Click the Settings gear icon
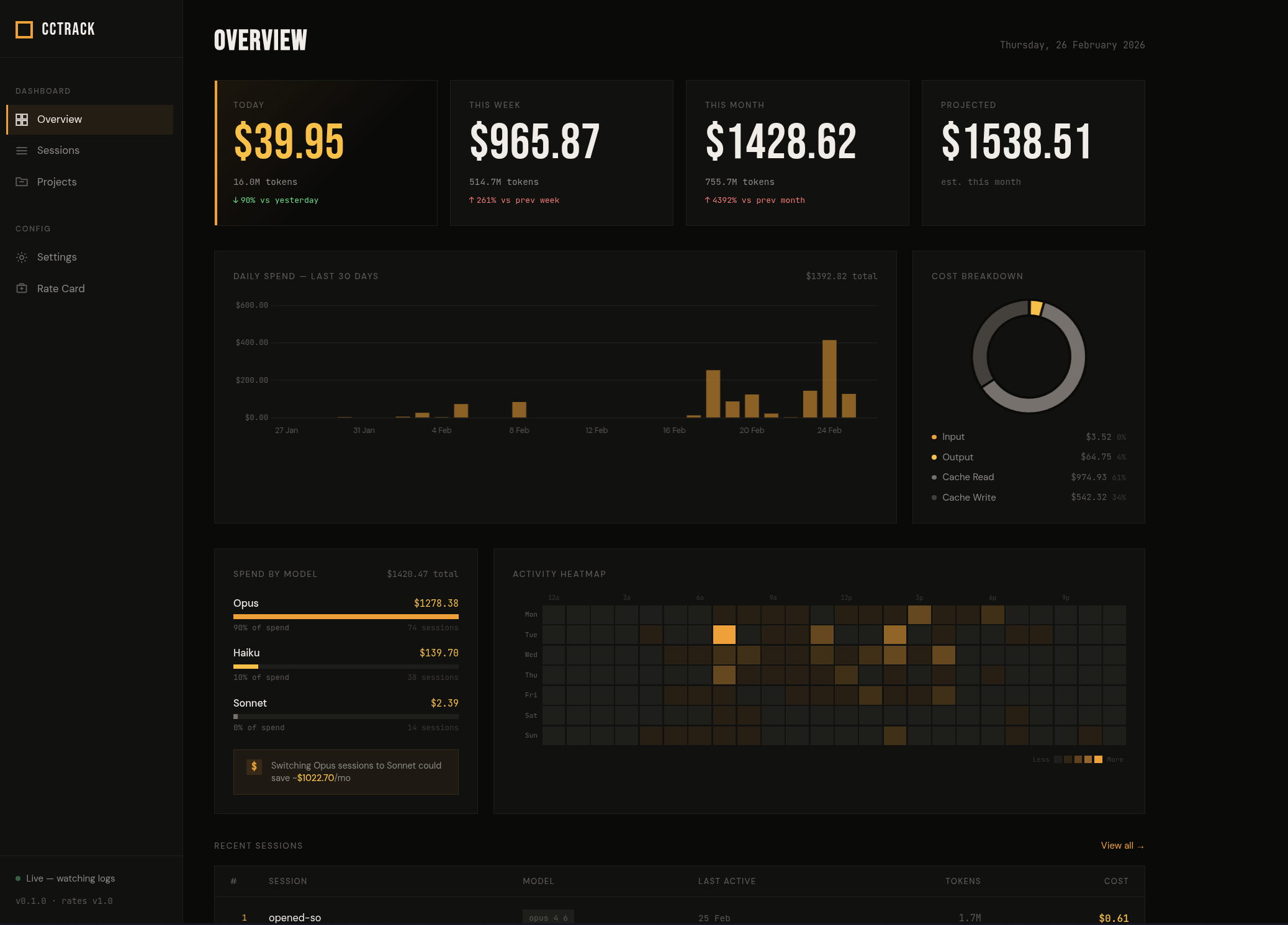 pos(22,257)
